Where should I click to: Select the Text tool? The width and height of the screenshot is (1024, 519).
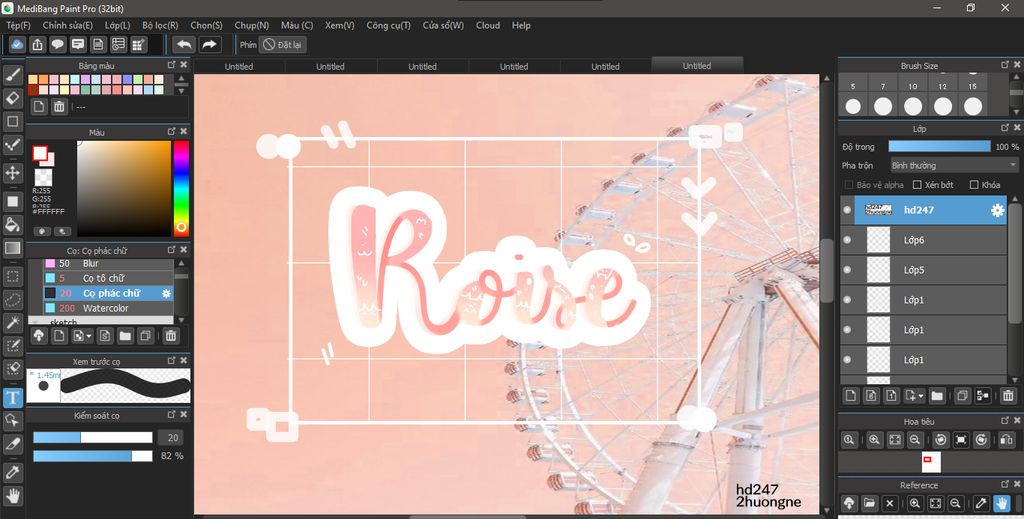(12, 397)
